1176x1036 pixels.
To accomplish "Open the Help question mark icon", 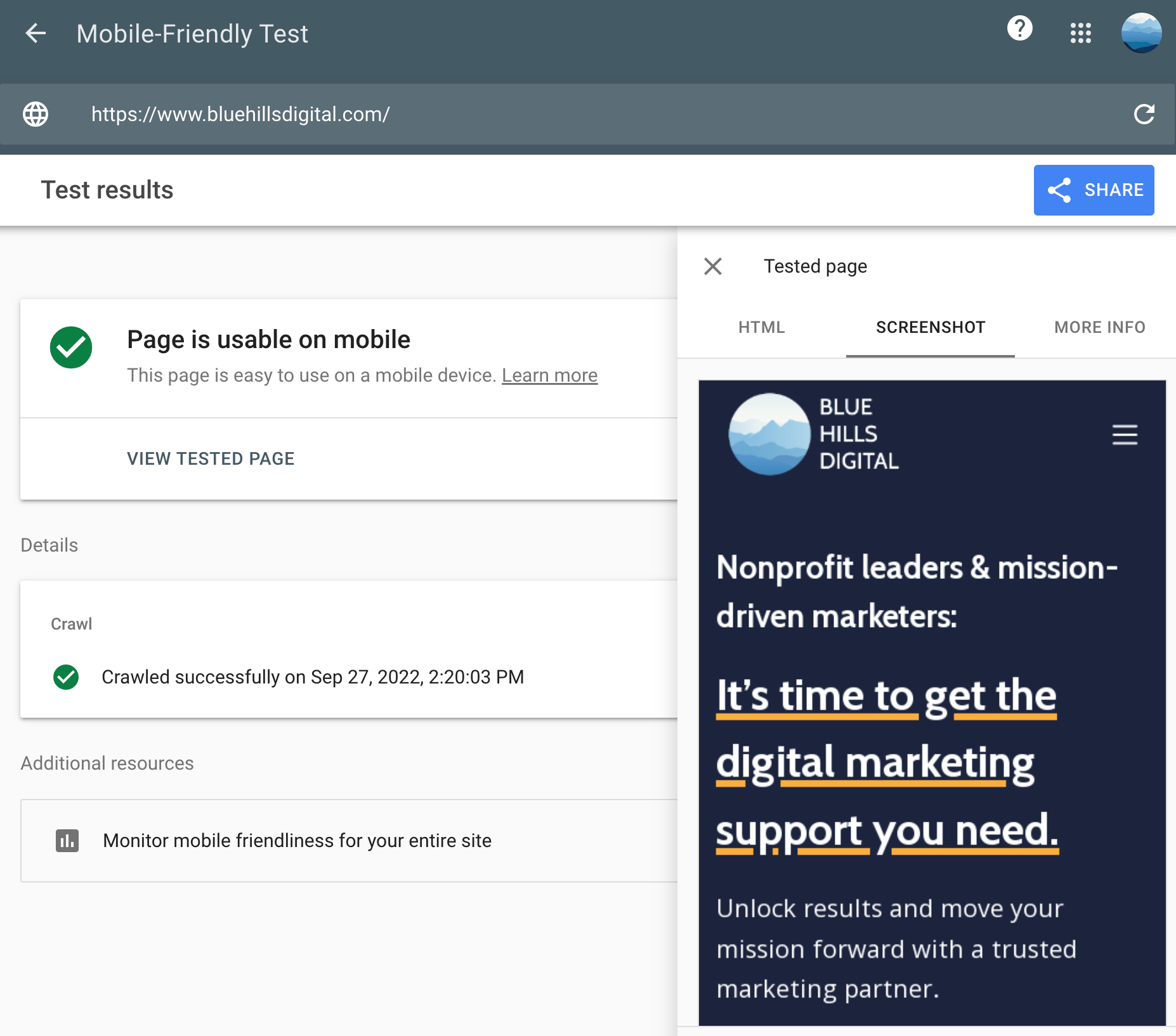I will coord(1019,28).
